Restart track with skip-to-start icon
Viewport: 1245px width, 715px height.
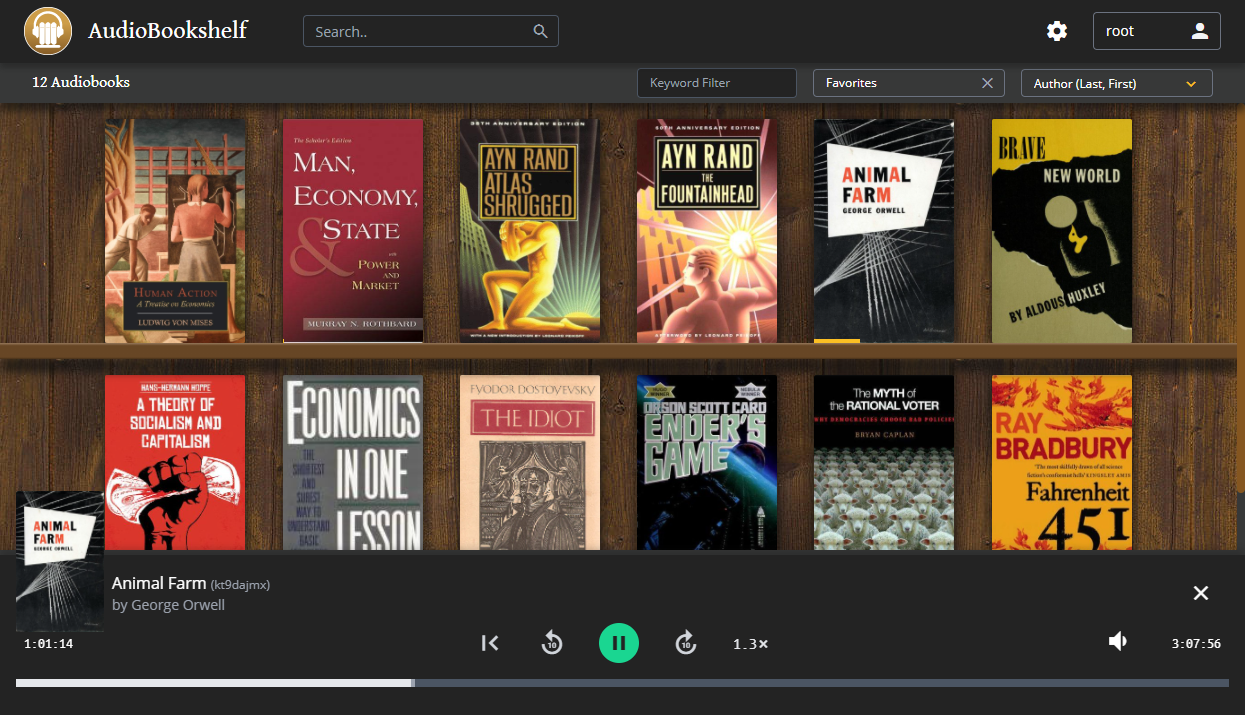click(490, 643)
